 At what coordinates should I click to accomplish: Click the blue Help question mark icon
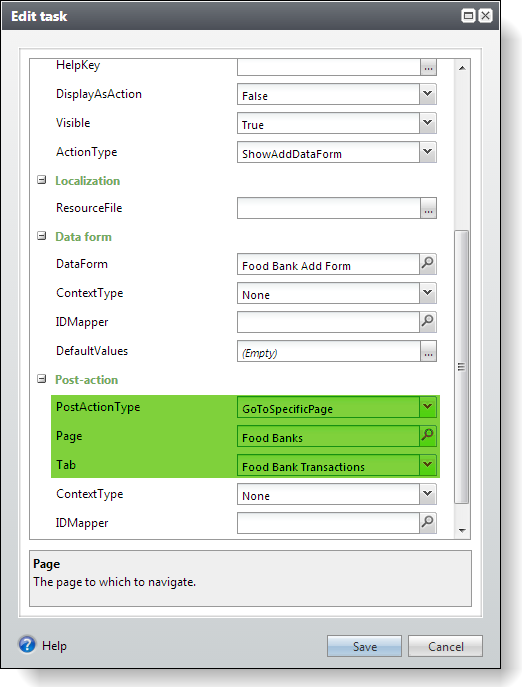[x=27, y=645]
